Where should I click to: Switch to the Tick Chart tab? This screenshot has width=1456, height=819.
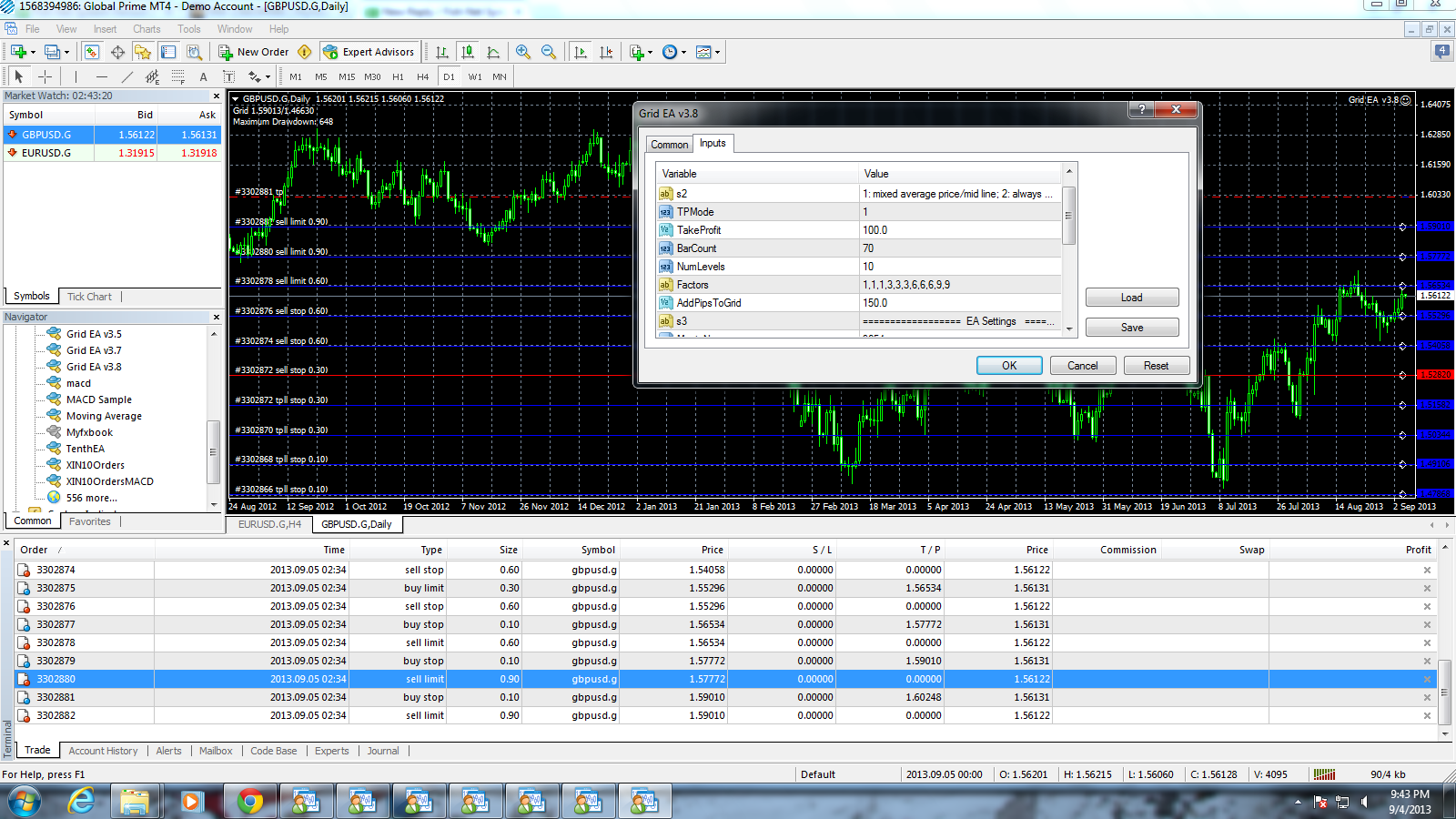[89, 297]
